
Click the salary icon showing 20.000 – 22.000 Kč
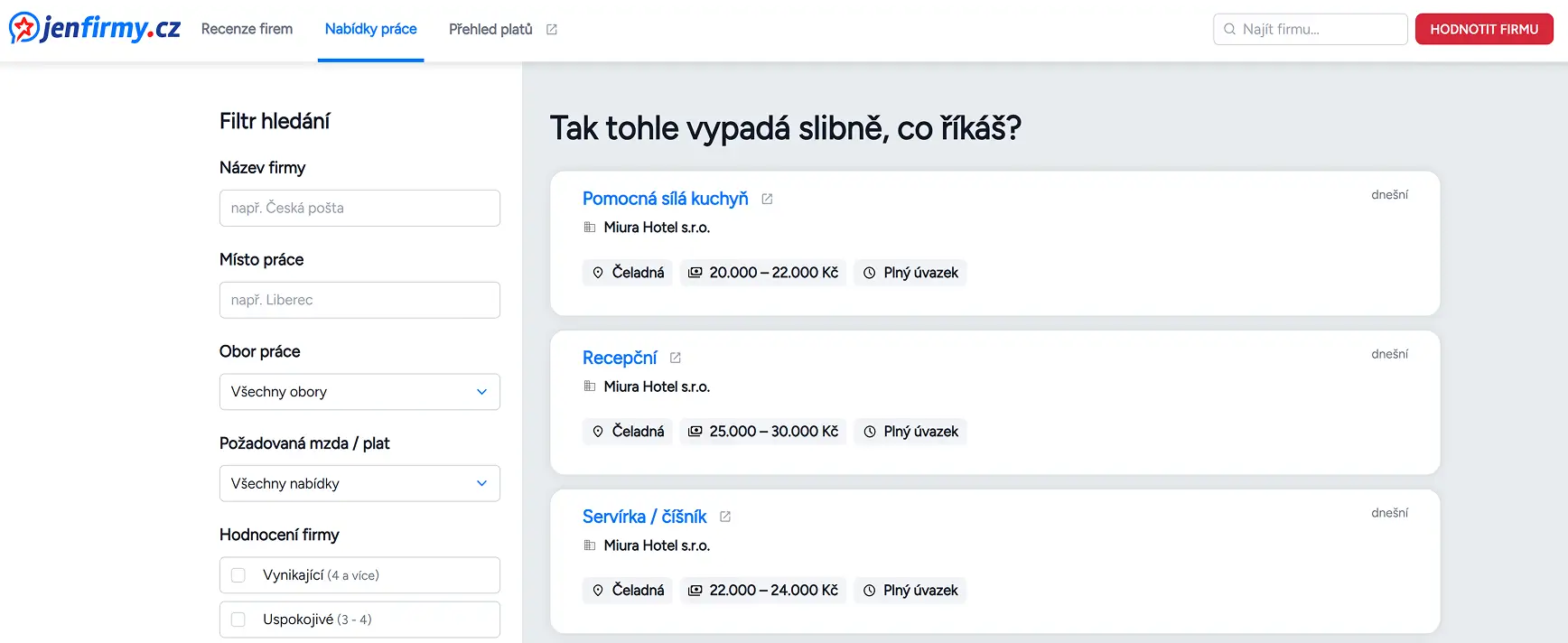pos(695,272)
